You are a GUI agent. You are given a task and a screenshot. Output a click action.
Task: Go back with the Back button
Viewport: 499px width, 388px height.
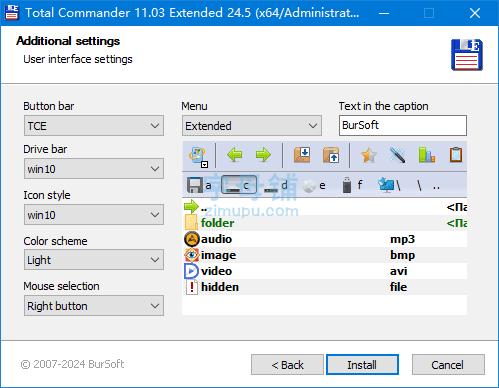[287, 365]
